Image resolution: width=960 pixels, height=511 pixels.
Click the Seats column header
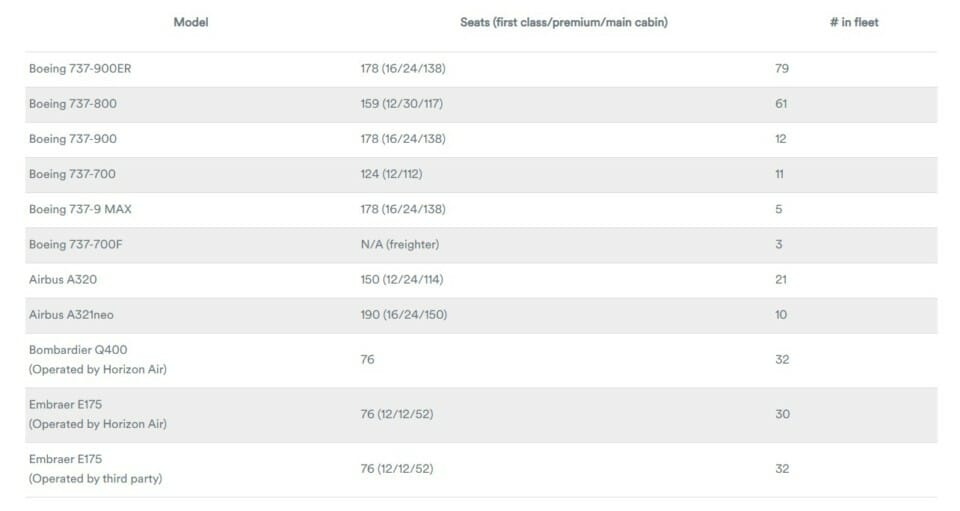[x=564, y=23]
